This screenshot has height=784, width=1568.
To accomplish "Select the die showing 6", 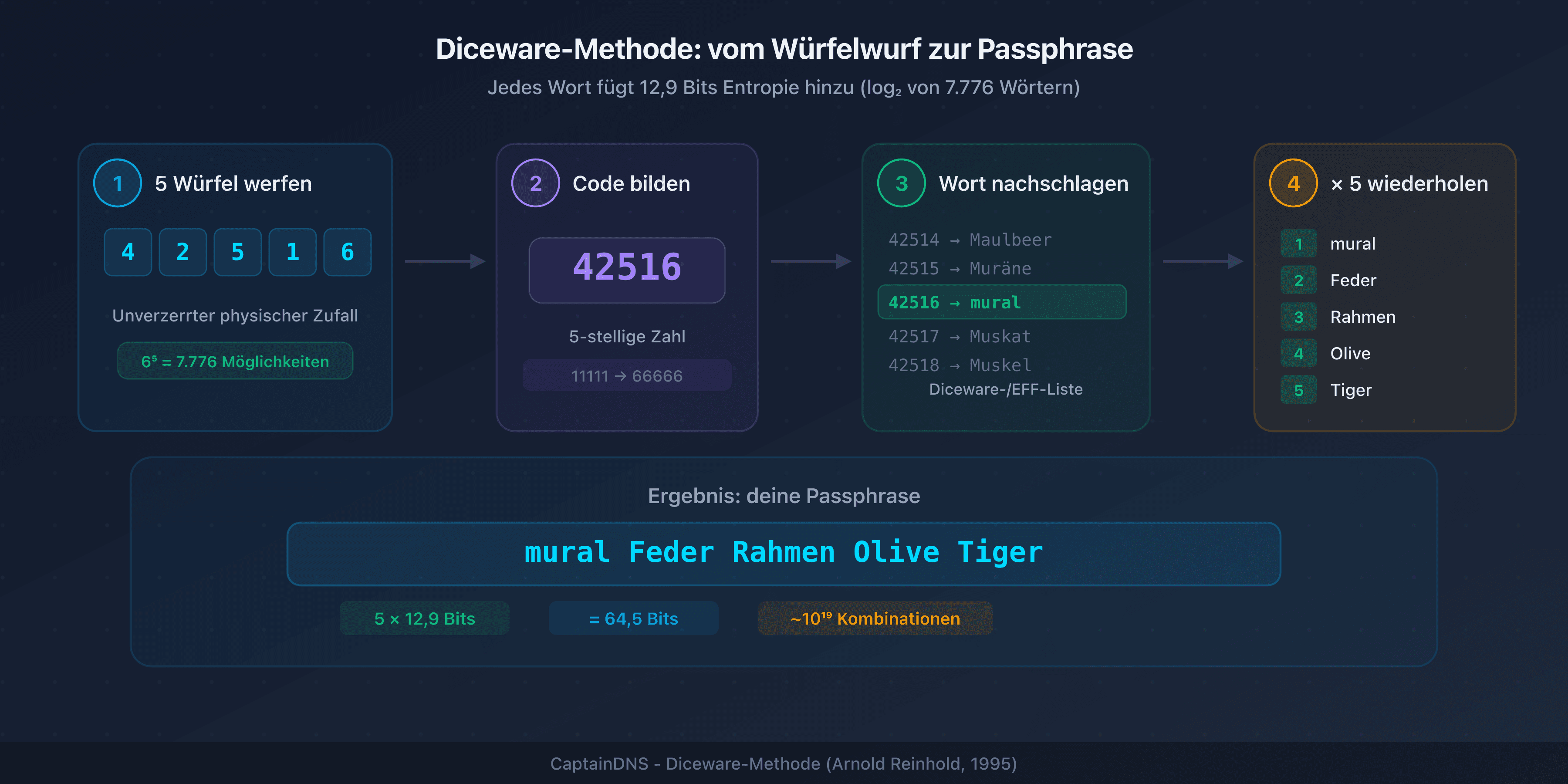I will [347, 252].
